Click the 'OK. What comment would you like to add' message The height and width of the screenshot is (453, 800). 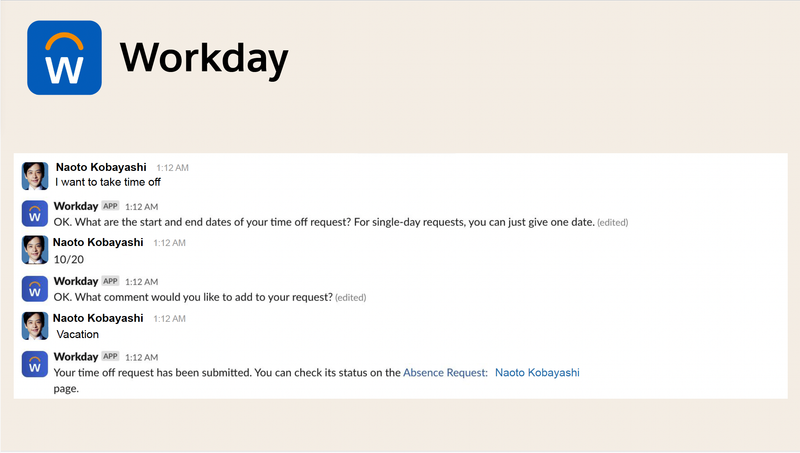click(x=193, y=297)
